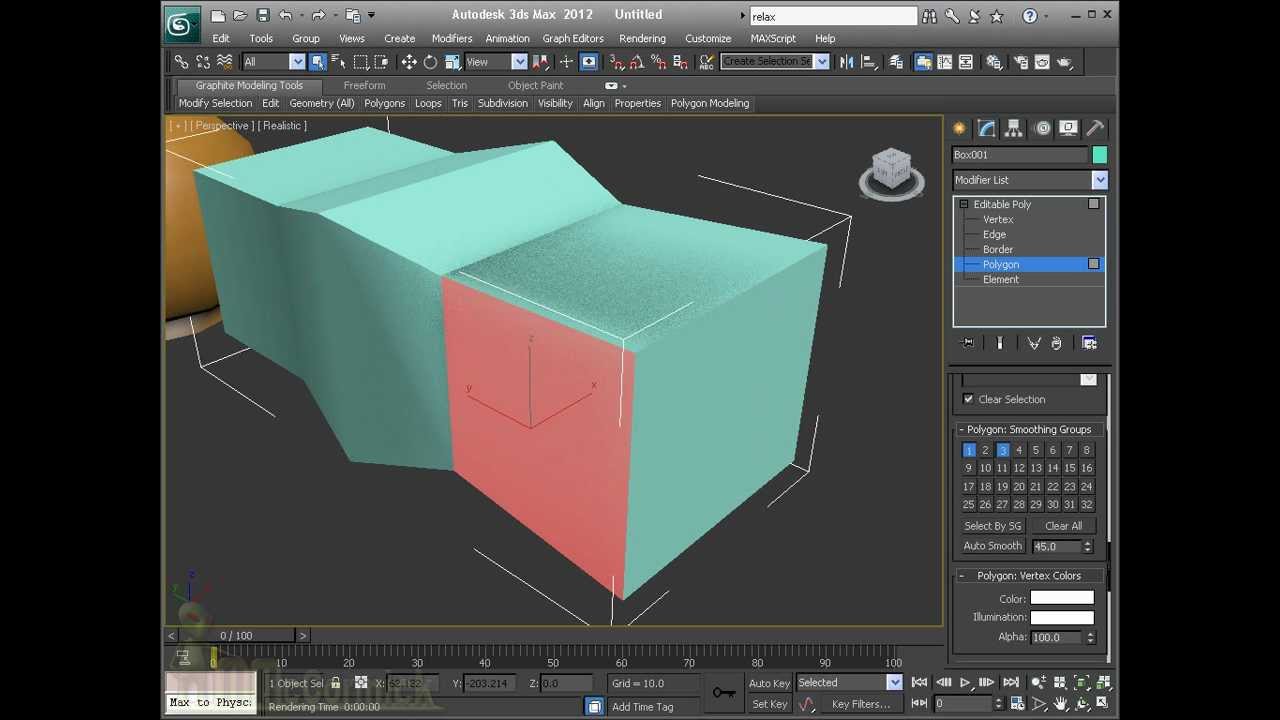
Task: Click the Auto Smooth button
Action: pos(993,546)
